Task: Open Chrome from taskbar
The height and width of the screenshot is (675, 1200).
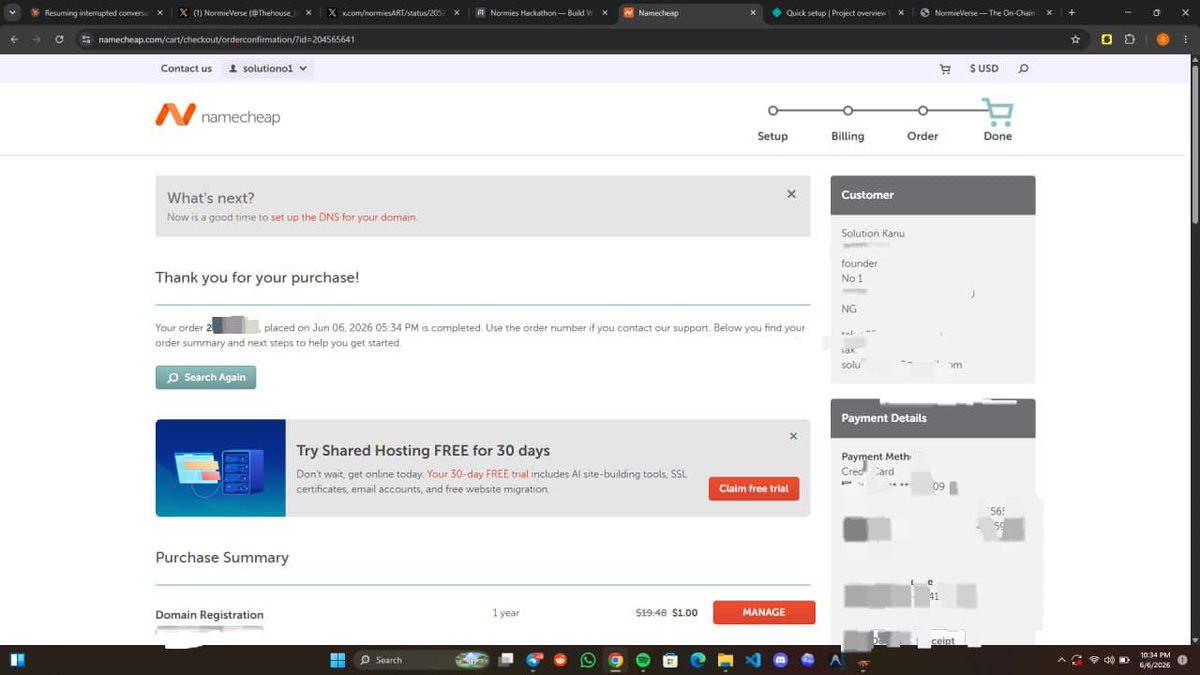Action: [615, 660]
